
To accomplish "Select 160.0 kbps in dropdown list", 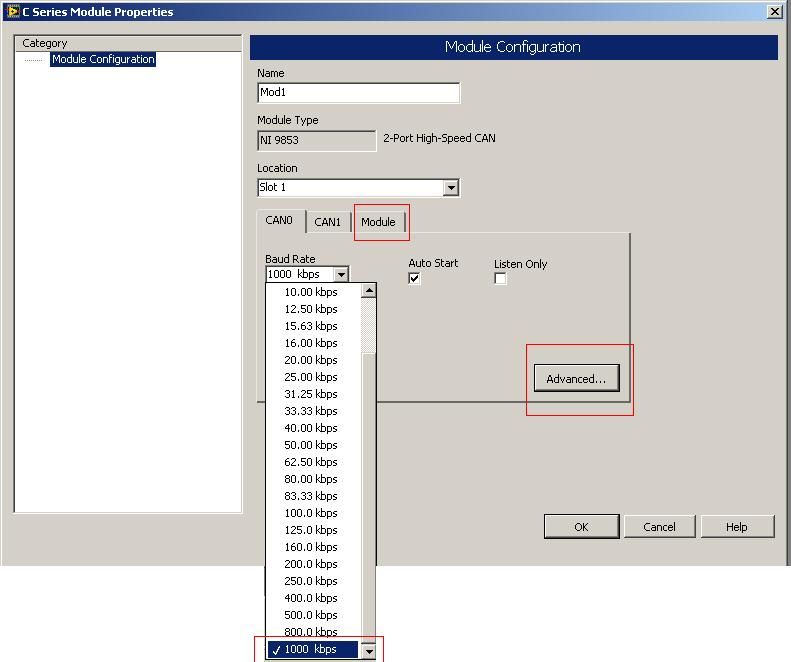I will pyautogui.click(x=313, y=547).
